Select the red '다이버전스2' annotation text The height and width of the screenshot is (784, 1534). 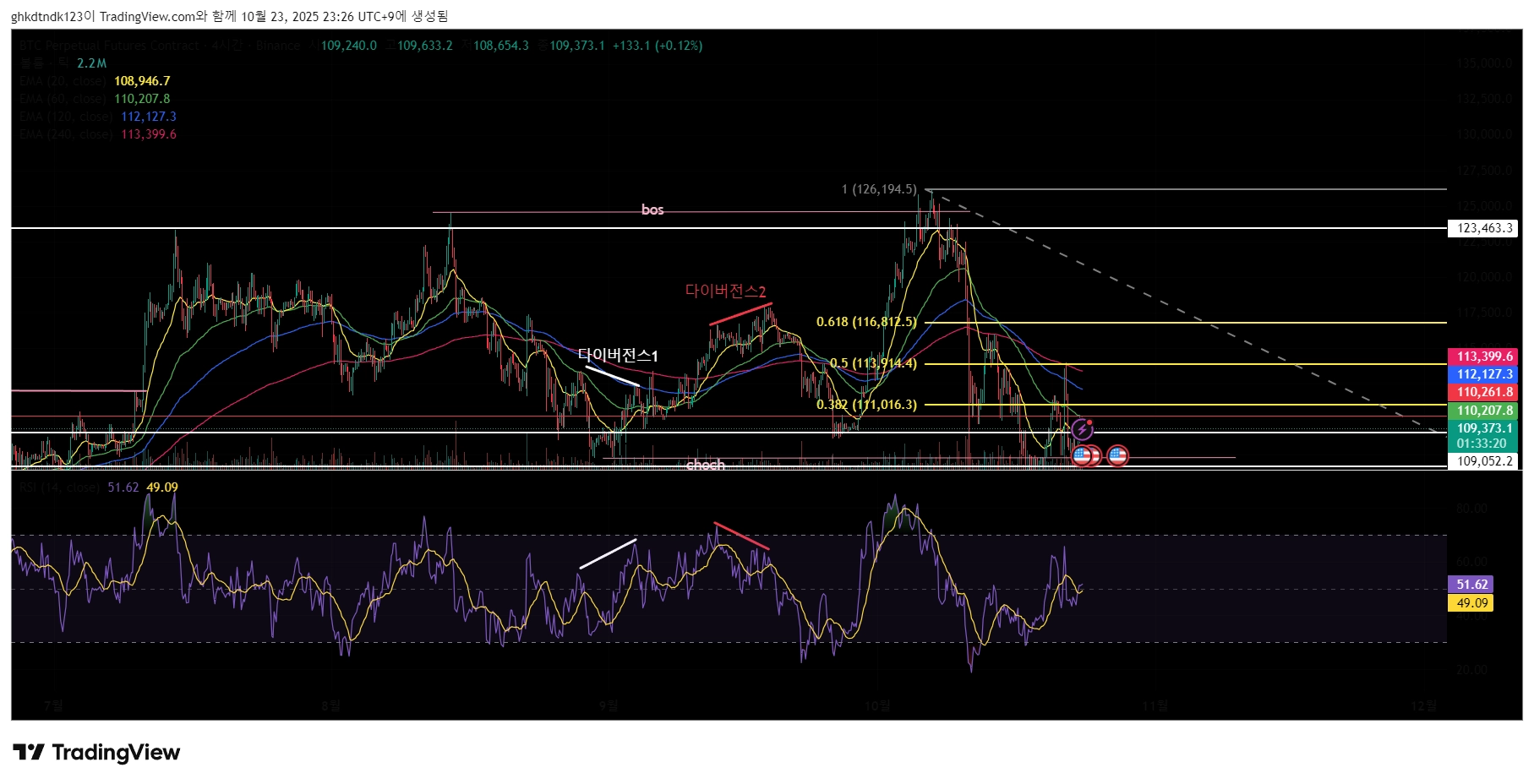(725, 291)
